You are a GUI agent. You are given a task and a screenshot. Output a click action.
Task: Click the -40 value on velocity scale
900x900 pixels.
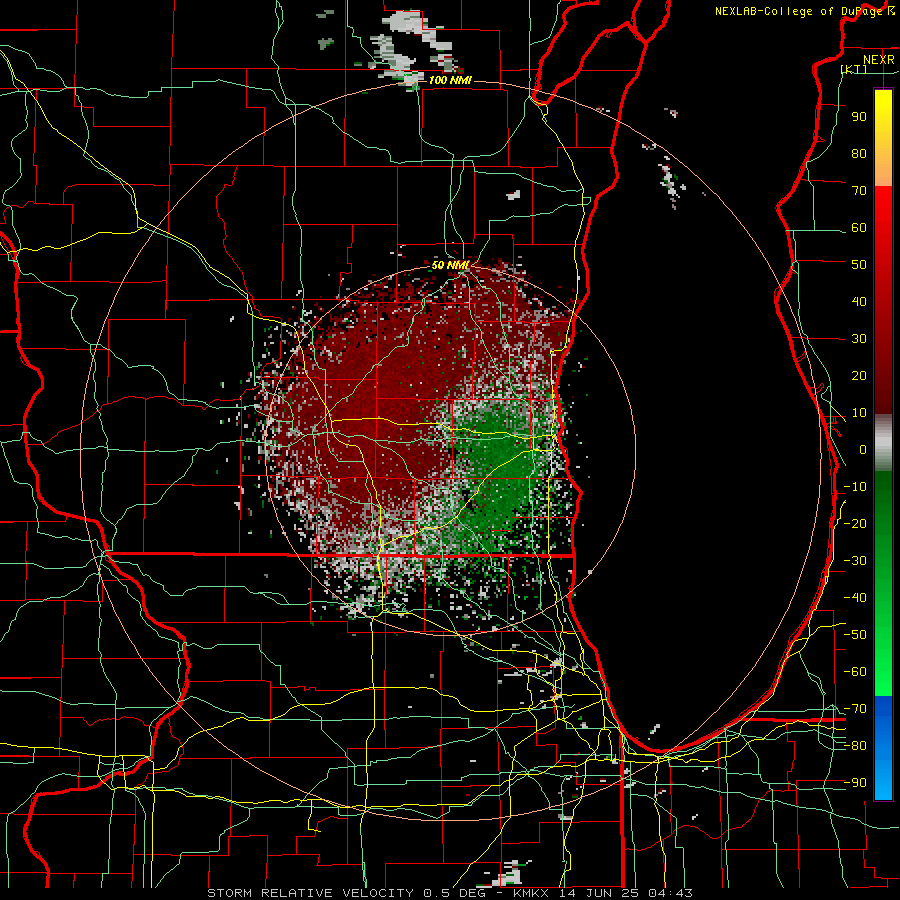[855, 598]
